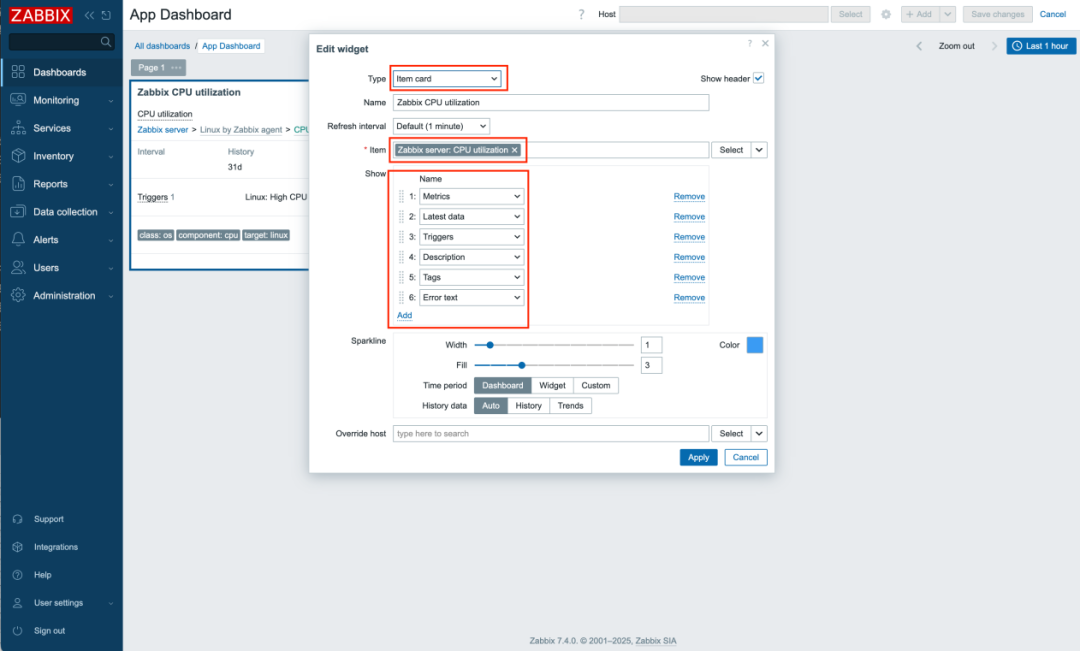Viewport: 1080px width, 651px height.
Task: Select Auto history data
Action: (x=490, y=406)
